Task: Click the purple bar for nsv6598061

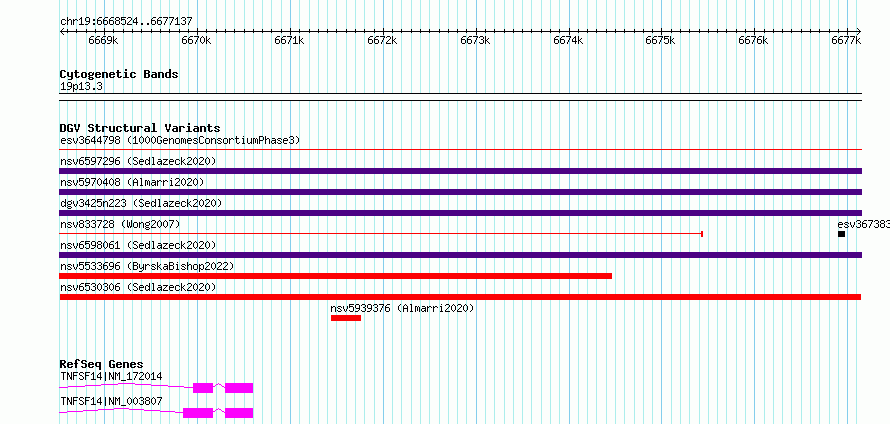Action: (460, 255)
